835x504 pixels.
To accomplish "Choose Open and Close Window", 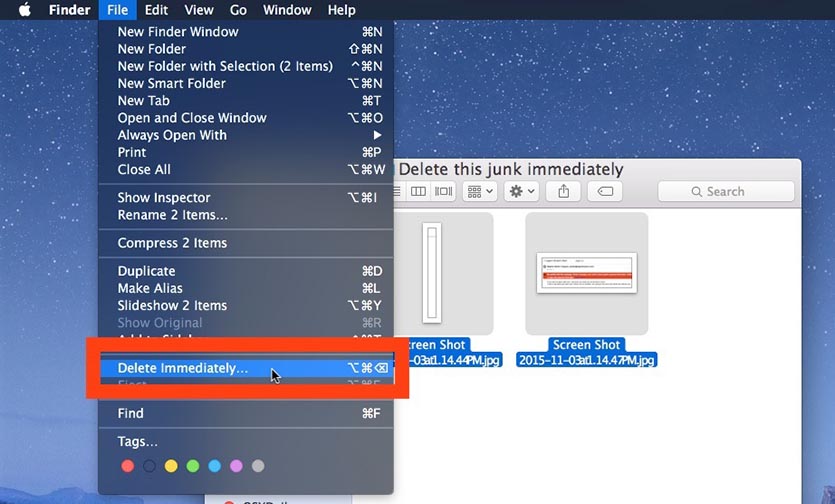I will (246, 118).
